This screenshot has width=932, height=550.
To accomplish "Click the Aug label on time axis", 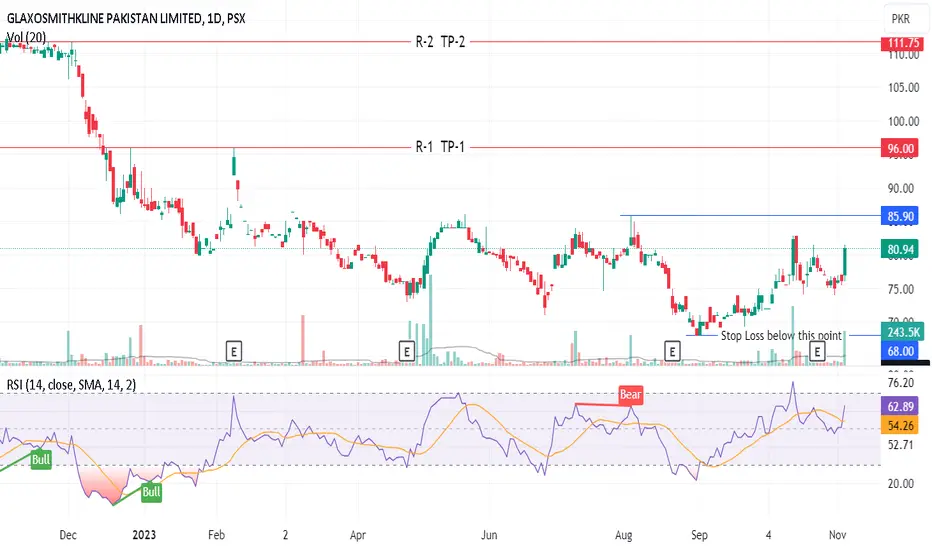I will 623,535.
